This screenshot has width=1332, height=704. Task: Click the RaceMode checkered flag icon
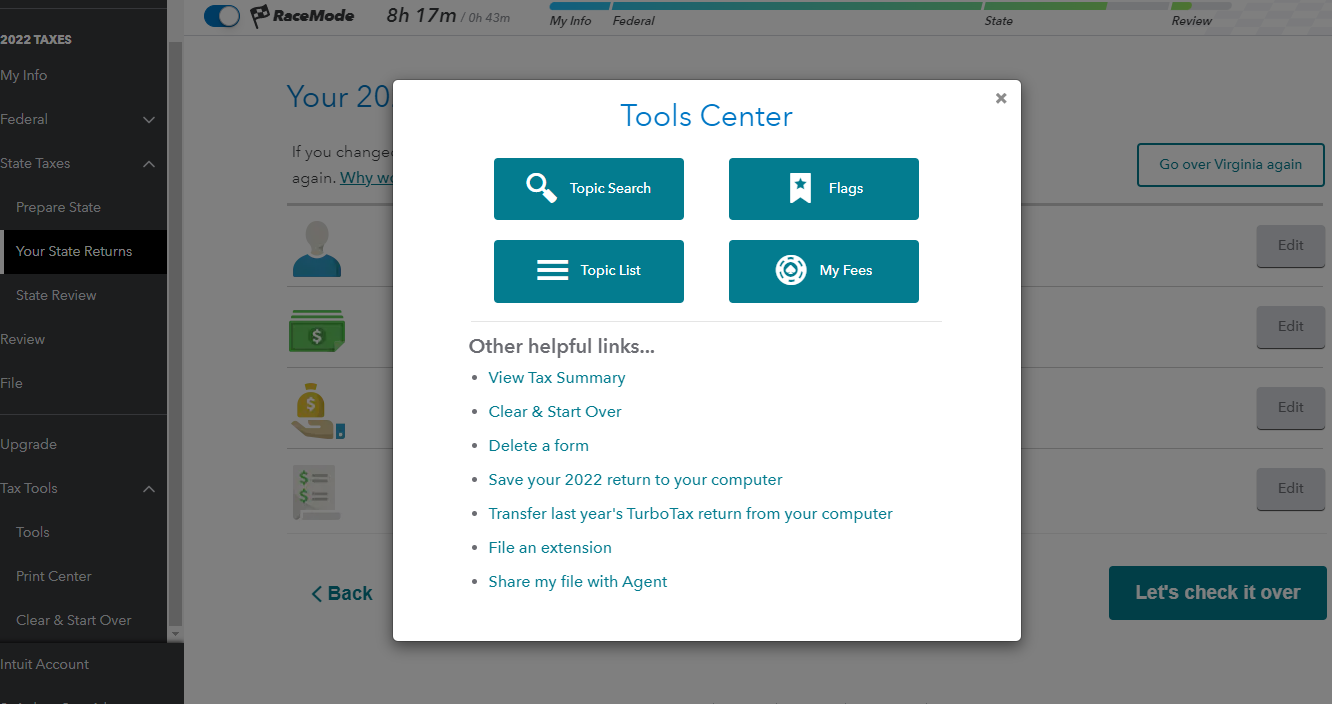pos(260,16)
